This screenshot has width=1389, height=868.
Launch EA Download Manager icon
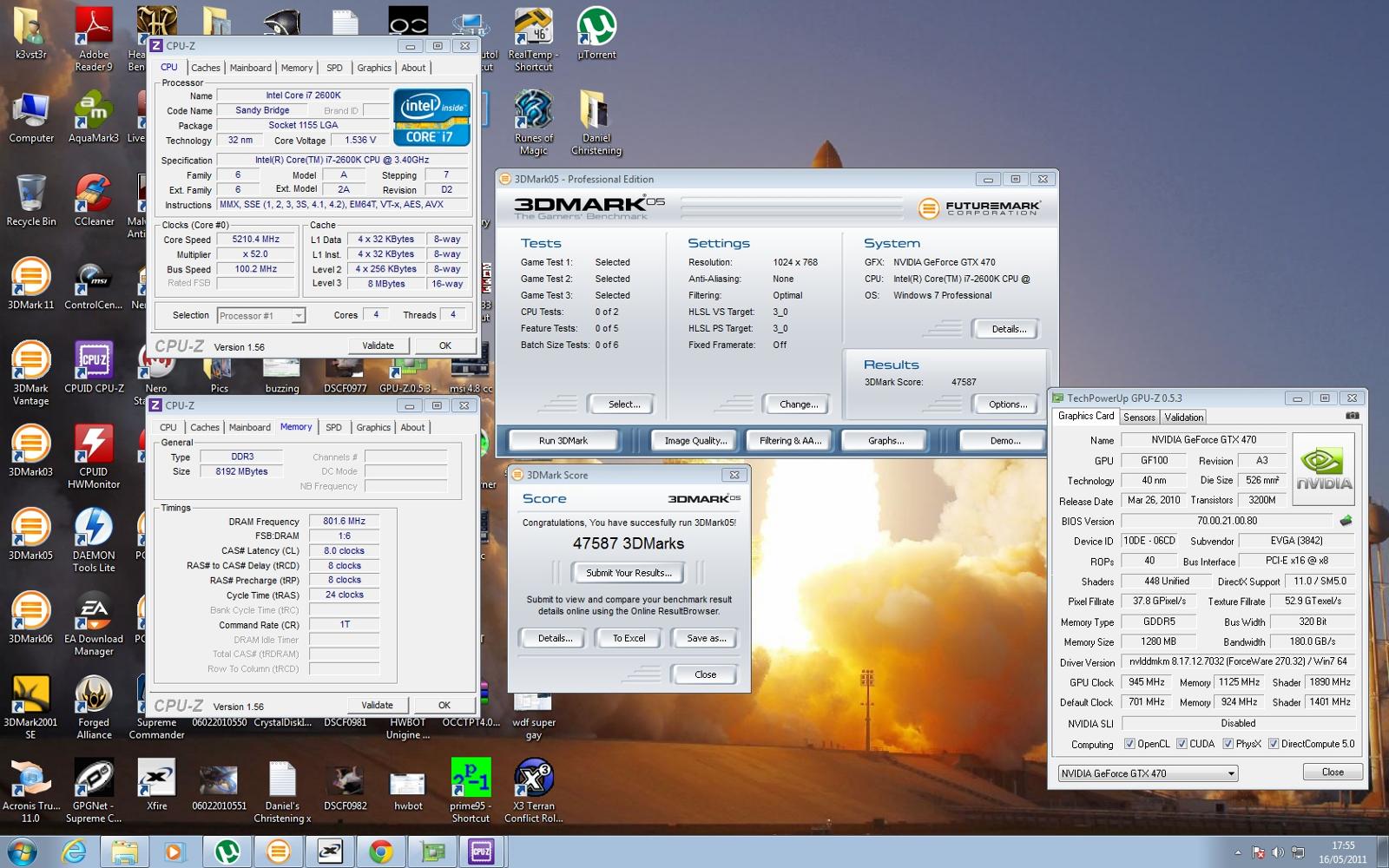[94, 623]
